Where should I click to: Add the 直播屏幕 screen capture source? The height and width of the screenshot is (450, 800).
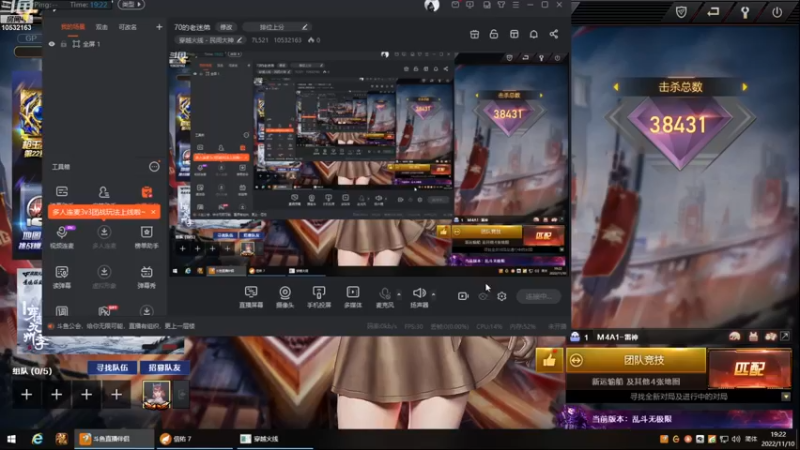click(x=251, y=296)
